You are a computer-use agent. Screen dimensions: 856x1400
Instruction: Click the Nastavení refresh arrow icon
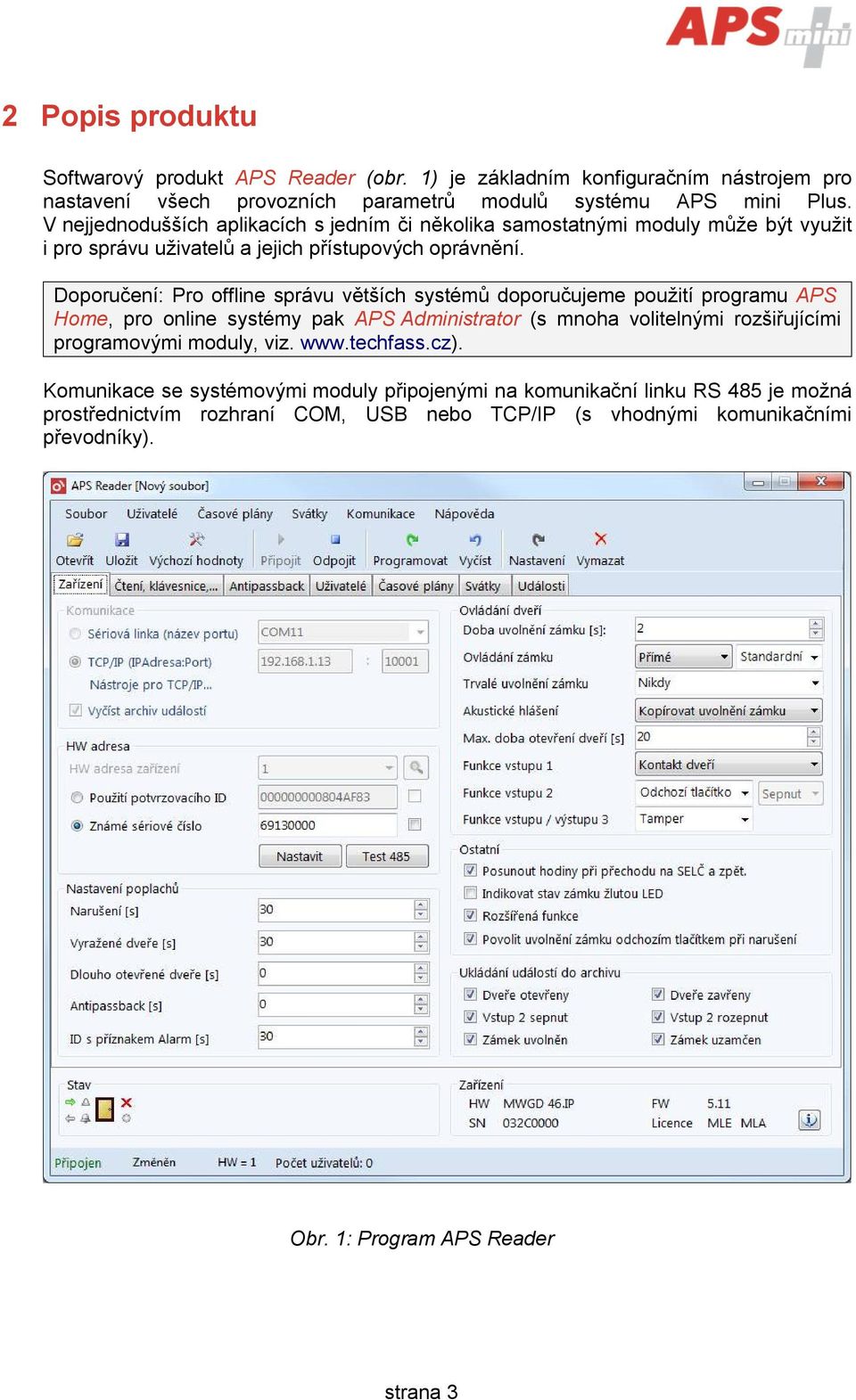(538, 540)
